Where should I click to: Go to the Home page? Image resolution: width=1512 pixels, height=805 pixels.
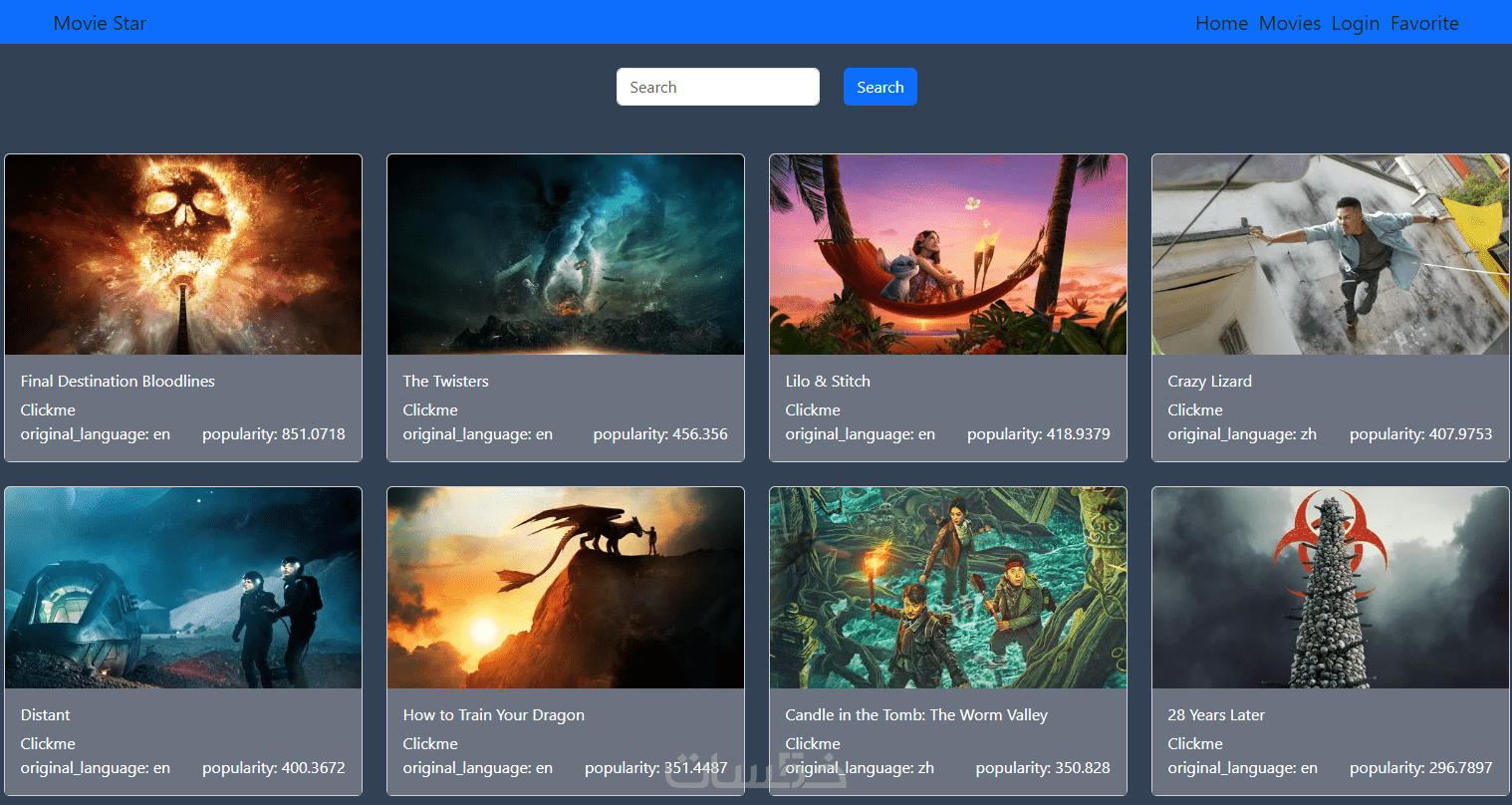pos(1221,23)
